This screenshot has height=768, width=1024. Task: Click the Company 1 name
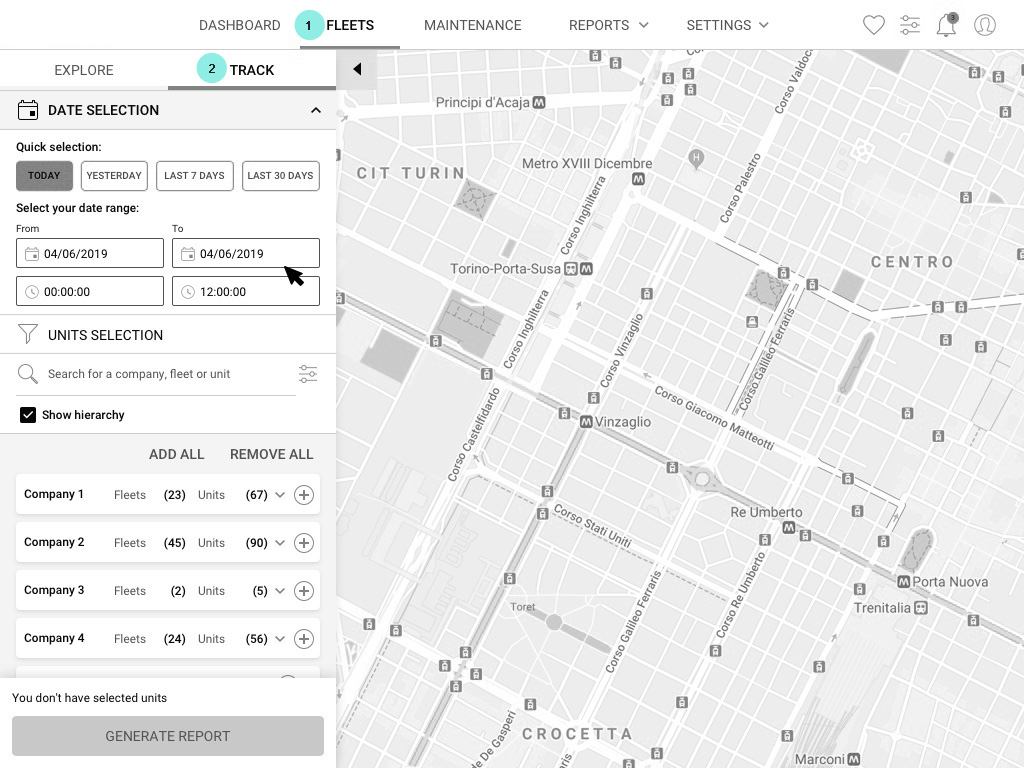tap(54, 494)
